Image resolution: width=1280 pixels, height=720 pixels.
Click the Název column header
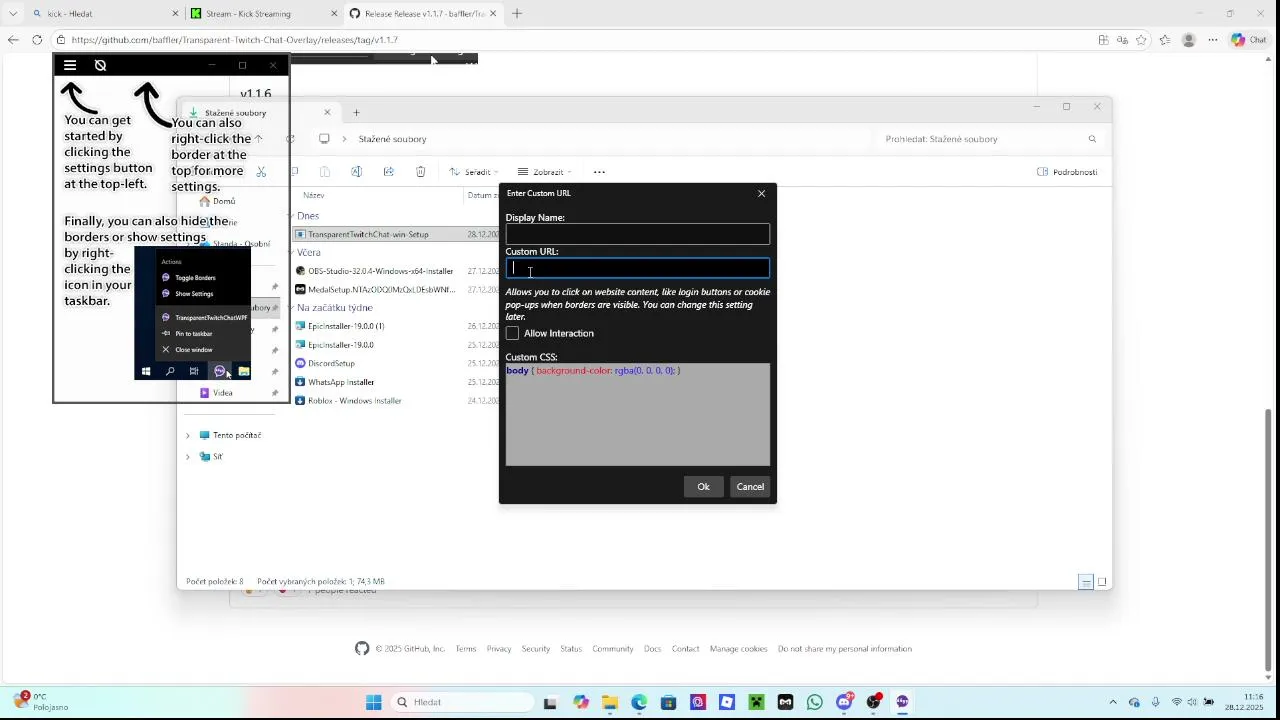[x=314, y=195]
